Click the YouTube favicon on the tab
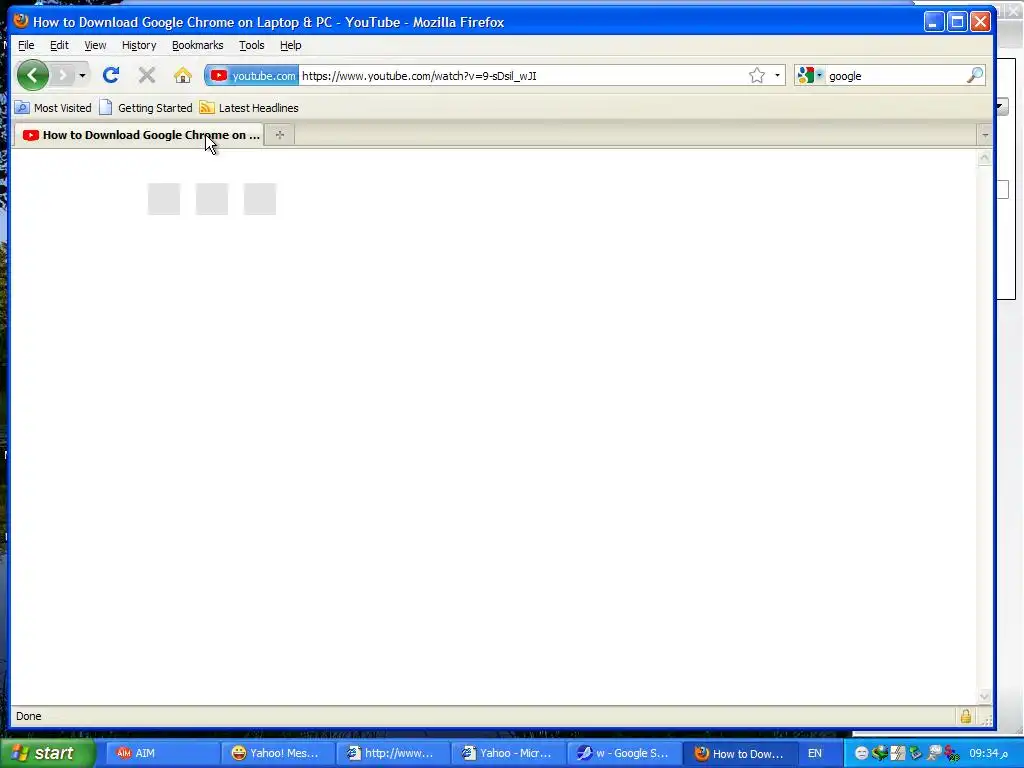1024x768 pixels. [x=31, y=135]
